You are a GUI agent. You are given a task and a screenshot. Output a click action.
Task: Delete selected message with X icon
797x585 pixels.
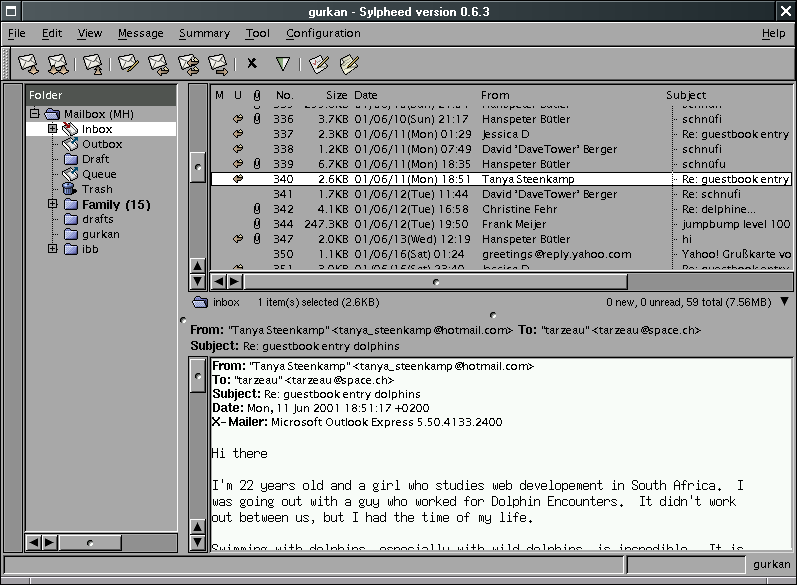coord(252,64)
